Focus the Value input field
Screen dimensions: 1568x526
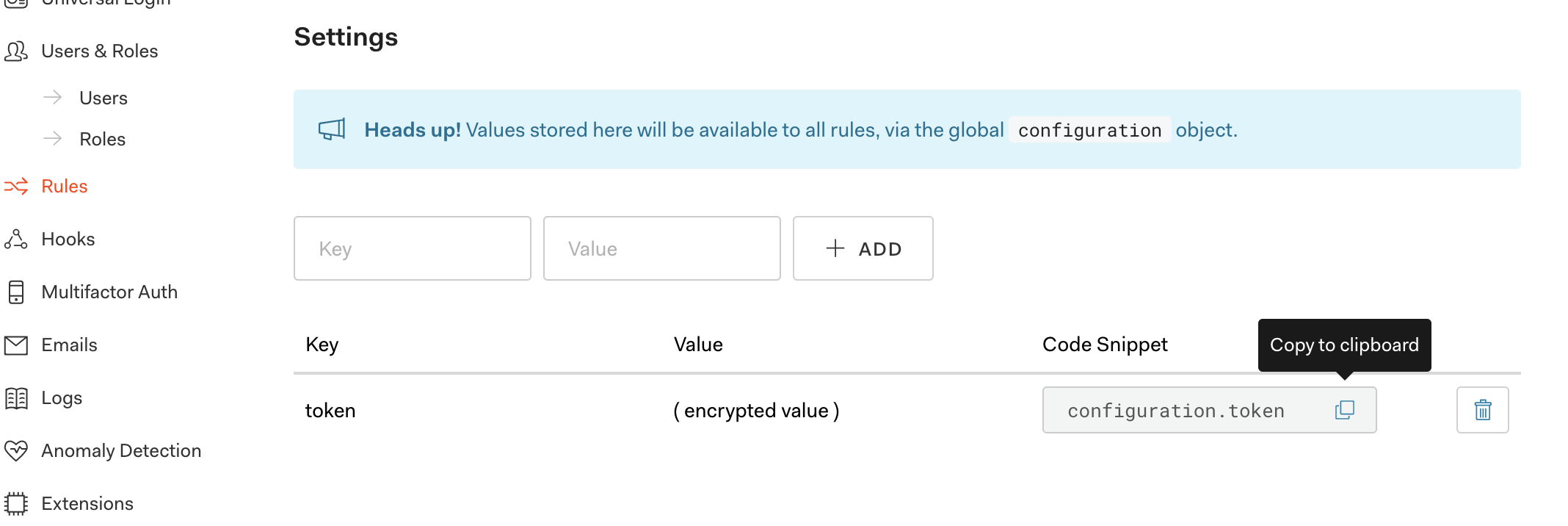click(661, 248)
